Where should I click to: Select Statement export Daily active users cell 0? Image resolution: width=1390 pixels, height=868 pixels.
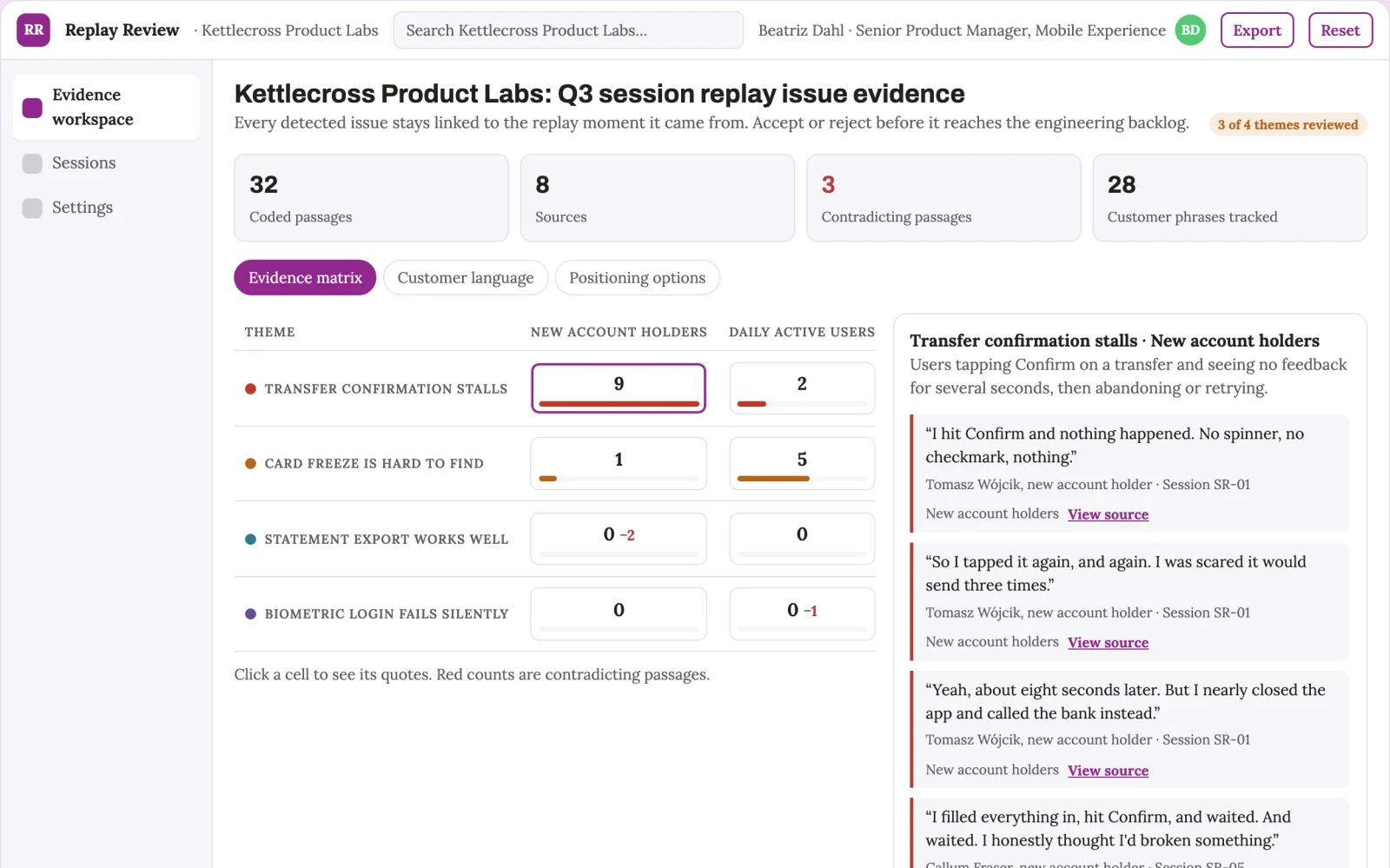coord(802,539)
